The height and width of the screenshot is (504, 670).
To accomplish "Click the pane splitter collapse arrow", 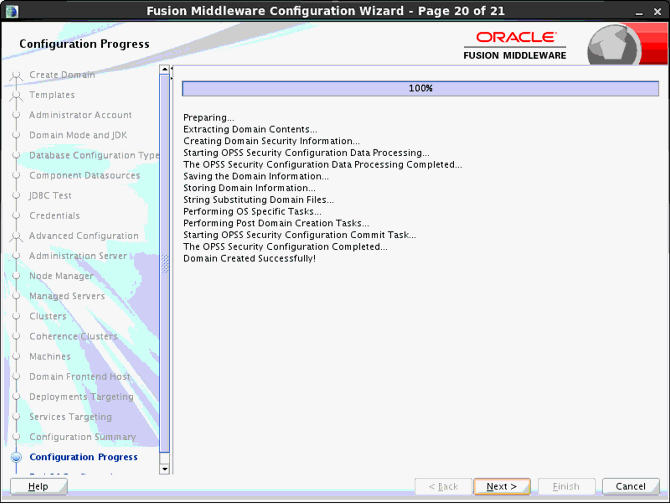I will pos(172,68).
